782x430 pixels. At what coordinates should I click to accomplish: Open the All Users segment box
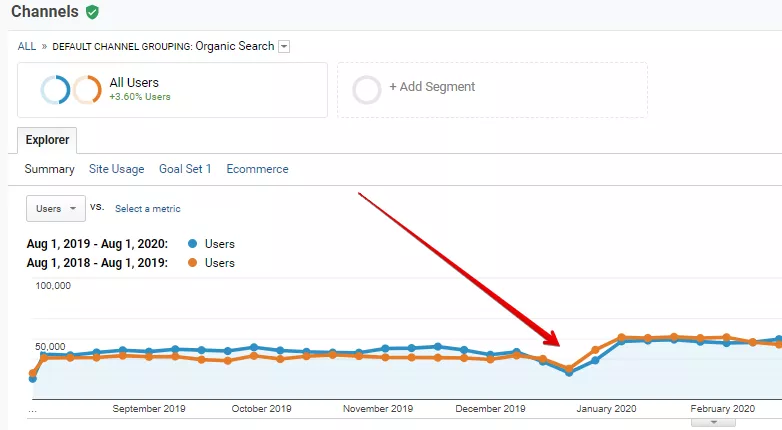pyautogui.click(x=173, y=90)
